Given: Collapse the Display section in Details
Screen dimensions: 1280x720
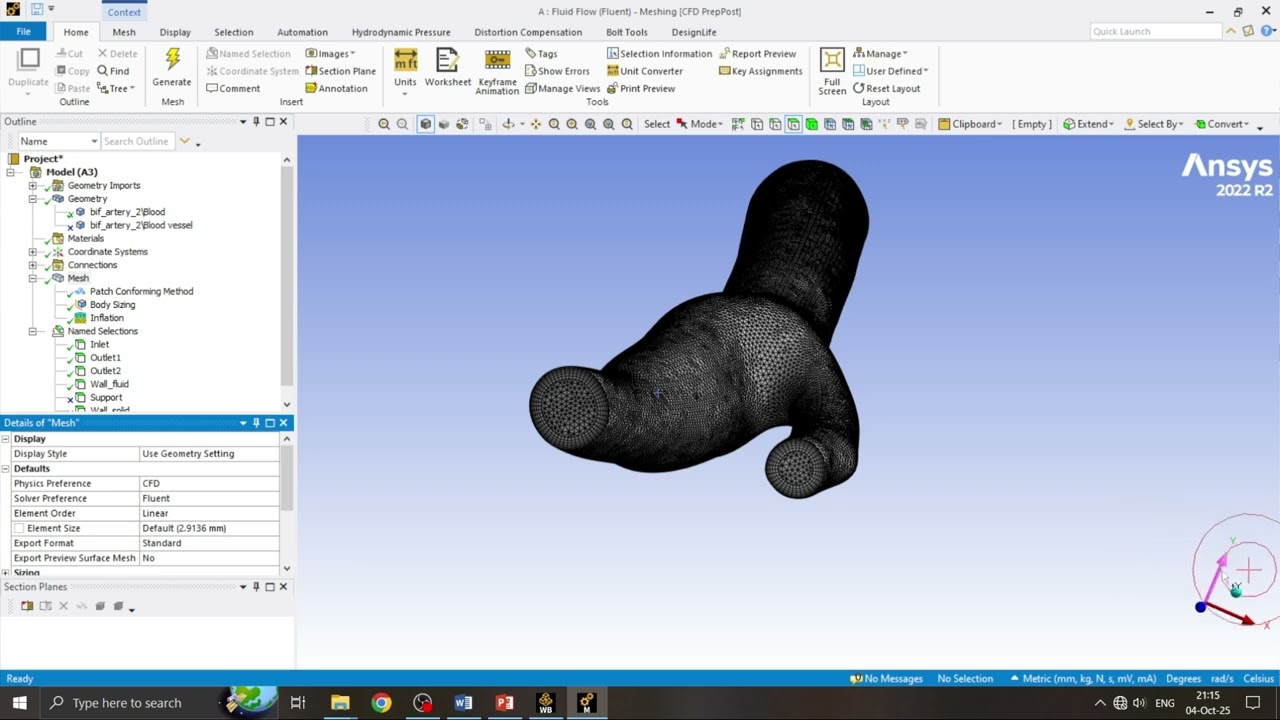Looking at the screenshot, I should tap(6, 439).
